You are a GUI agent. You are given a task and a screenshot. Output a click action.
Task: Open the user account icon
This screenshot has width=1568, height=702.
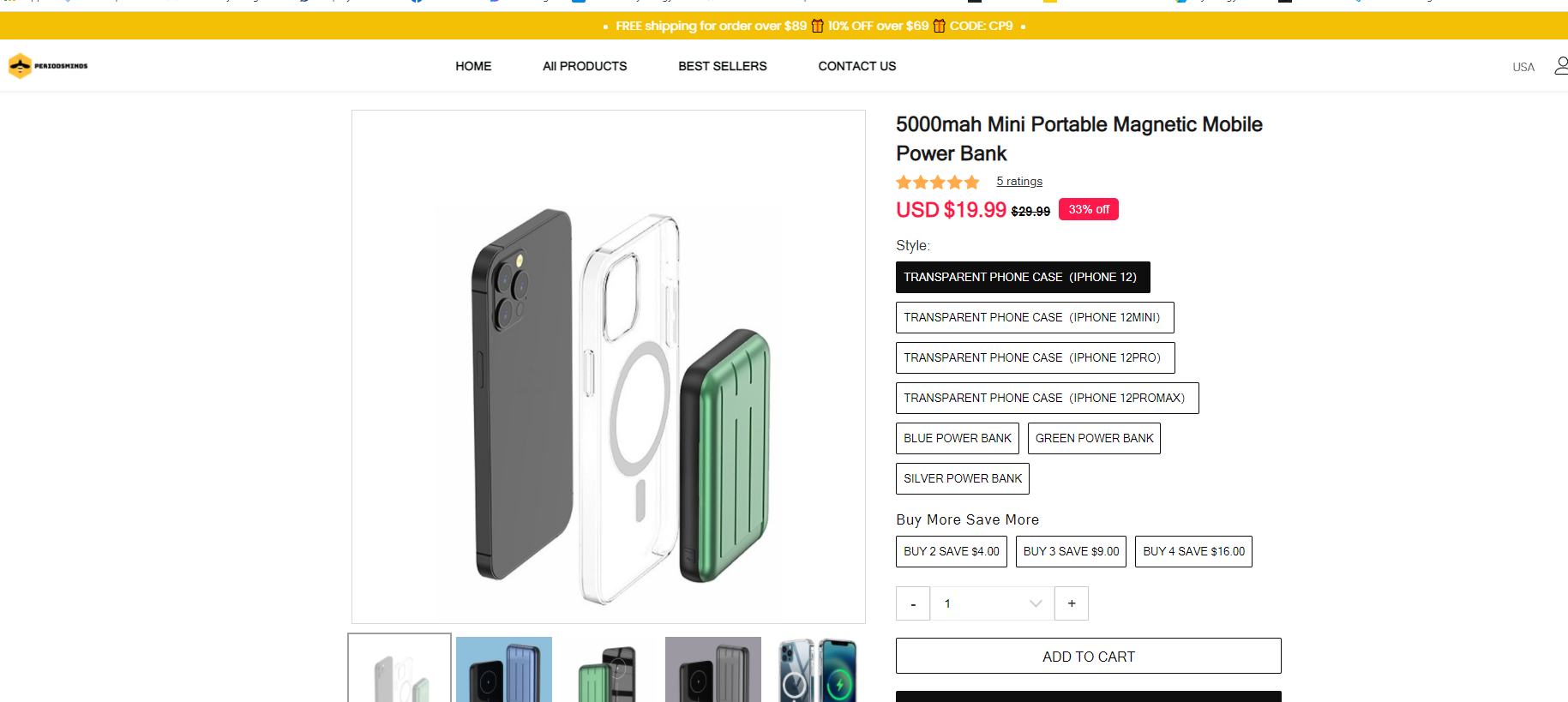[1561, 66]
